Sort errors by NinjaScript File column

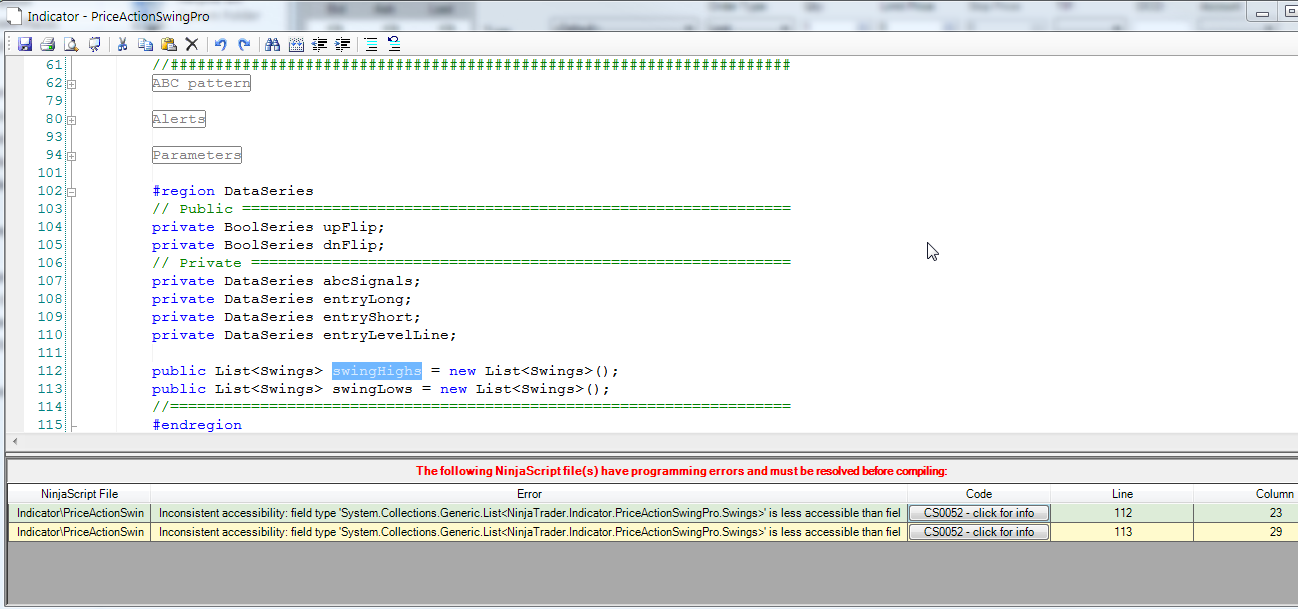pyautogui.click(x=79, y=494)
